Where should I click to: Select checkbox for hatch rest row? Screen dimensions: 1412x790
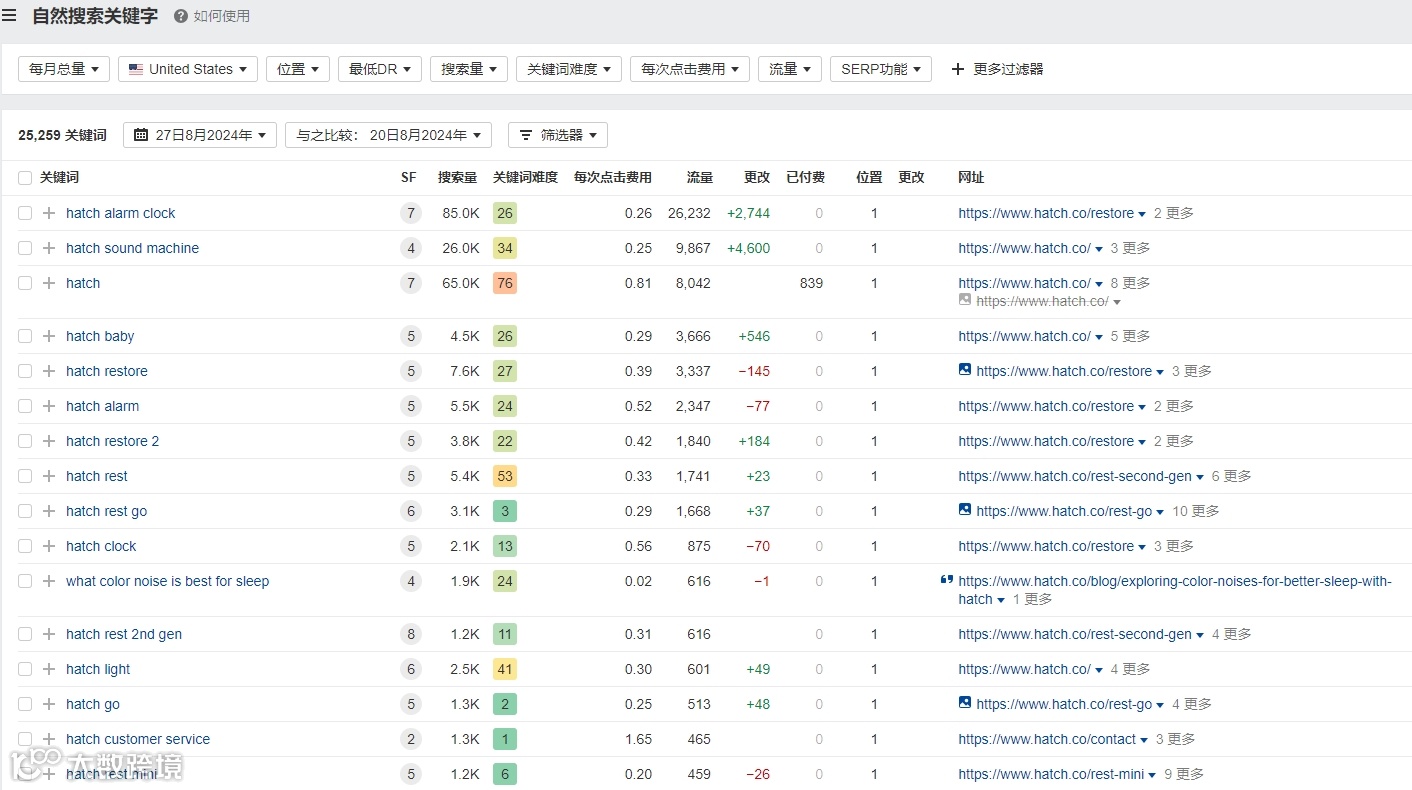point(25,476)
